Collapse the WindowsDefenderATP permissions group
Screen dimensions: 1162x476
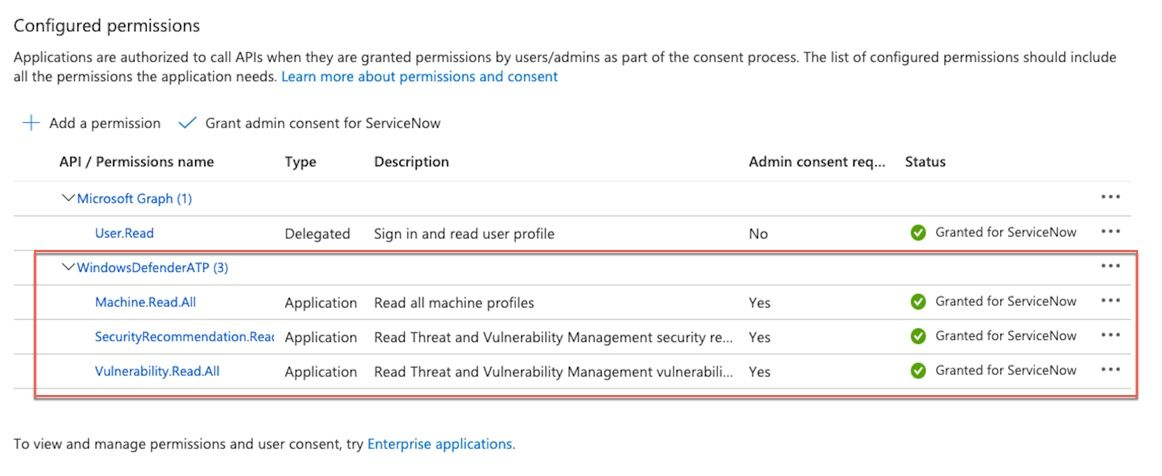[68, 267]
